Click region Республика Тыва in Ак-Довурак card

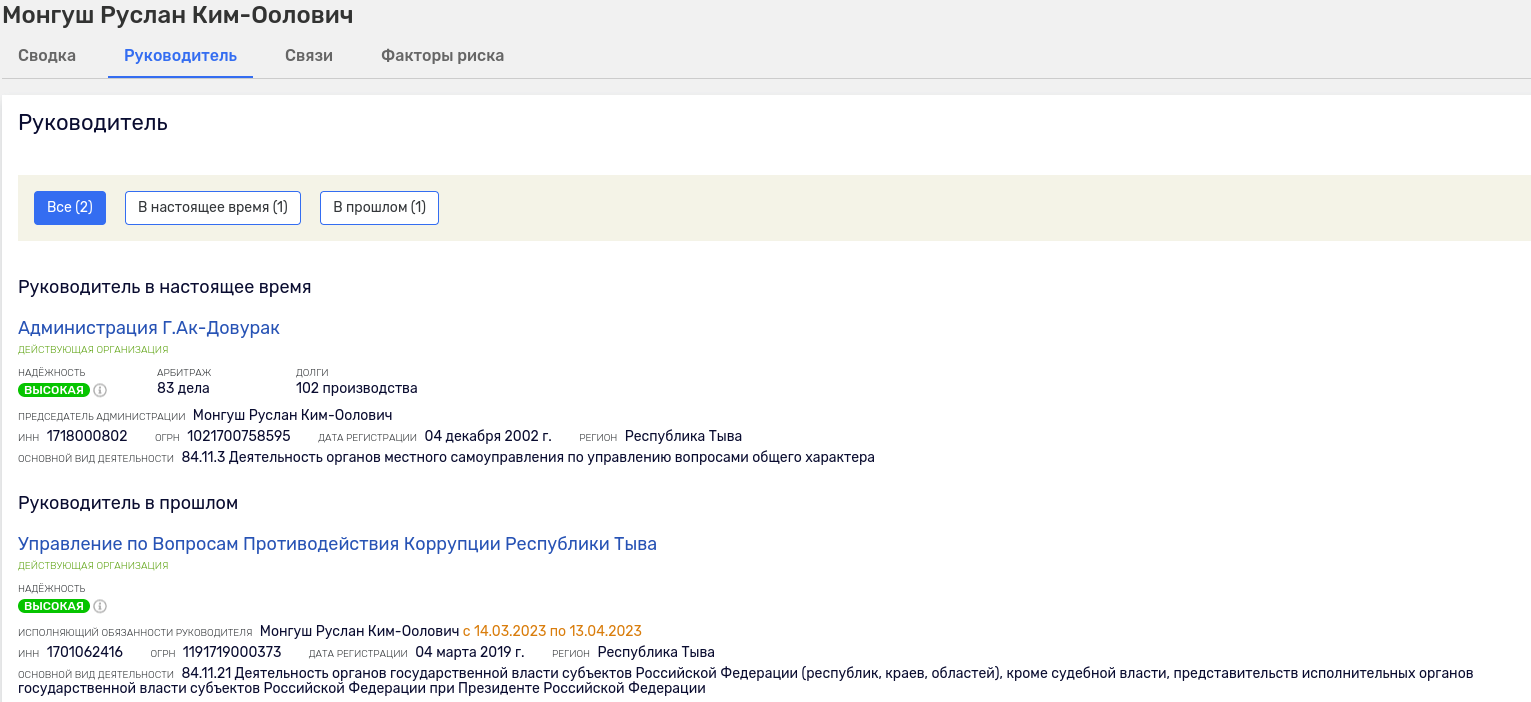pos(683,436)
